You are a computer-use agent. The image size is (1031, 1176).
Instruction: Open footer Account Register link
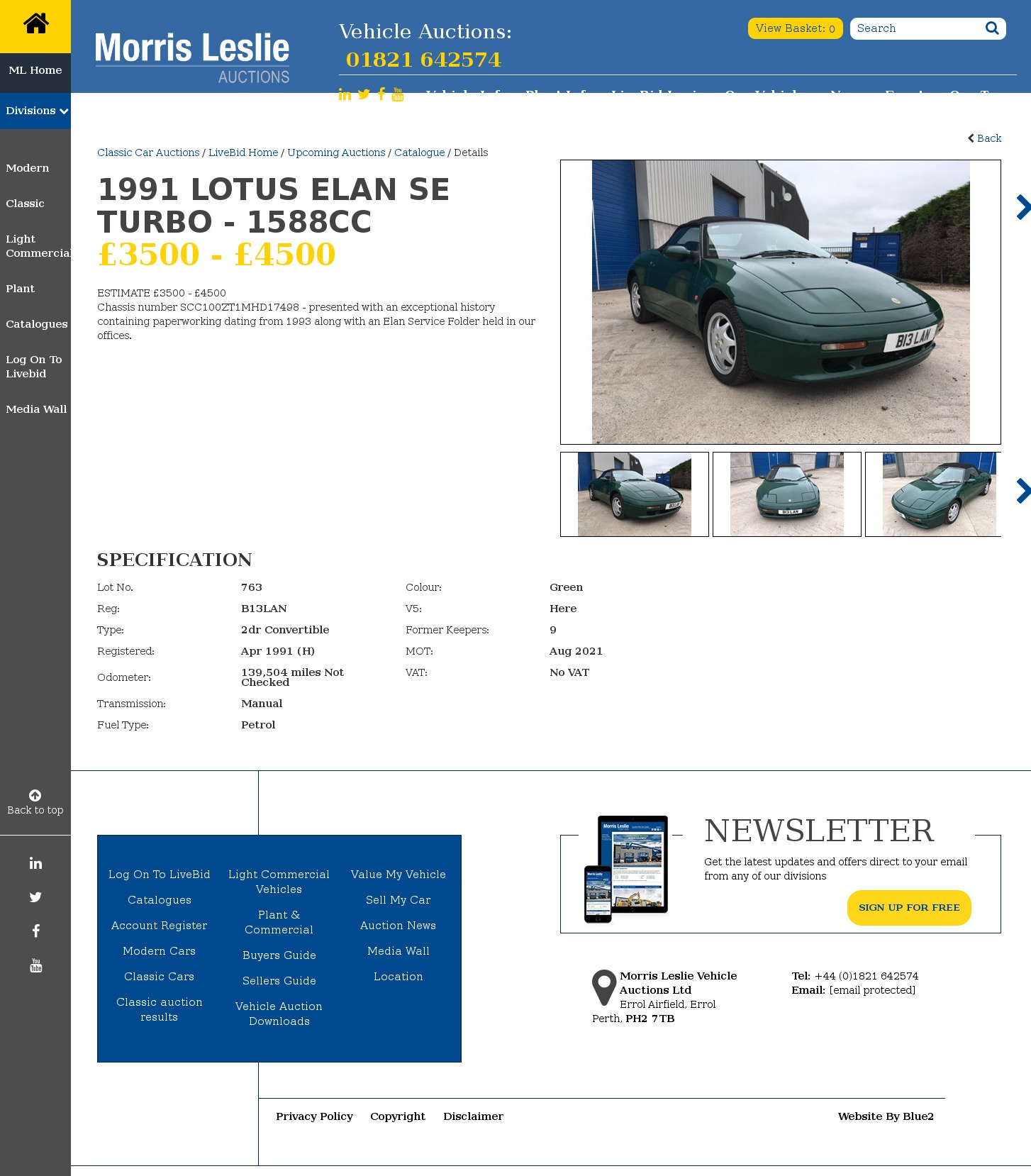pos(160,926)
